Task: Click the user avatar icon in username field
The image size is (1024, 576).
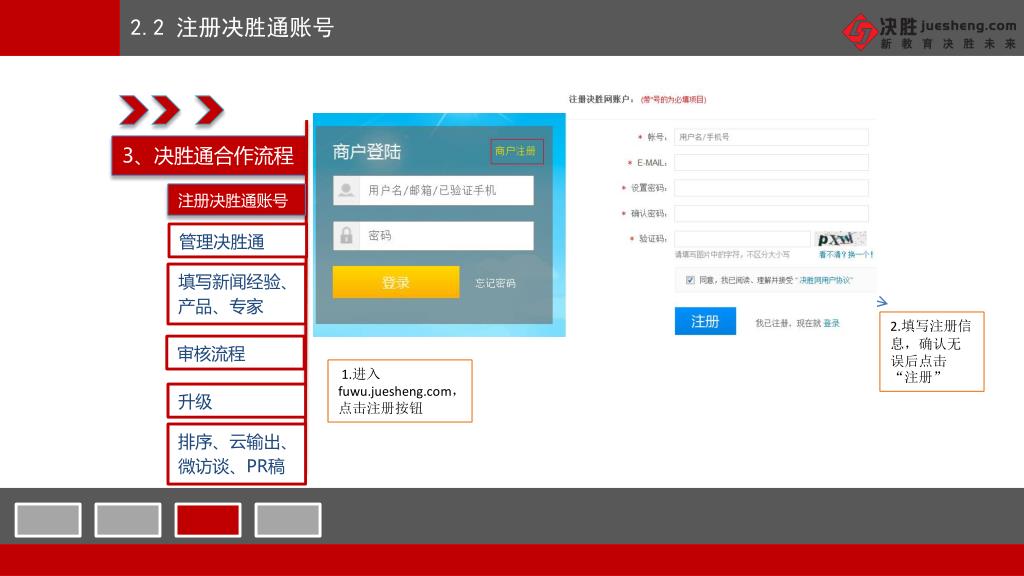Action: click(346, 190)
